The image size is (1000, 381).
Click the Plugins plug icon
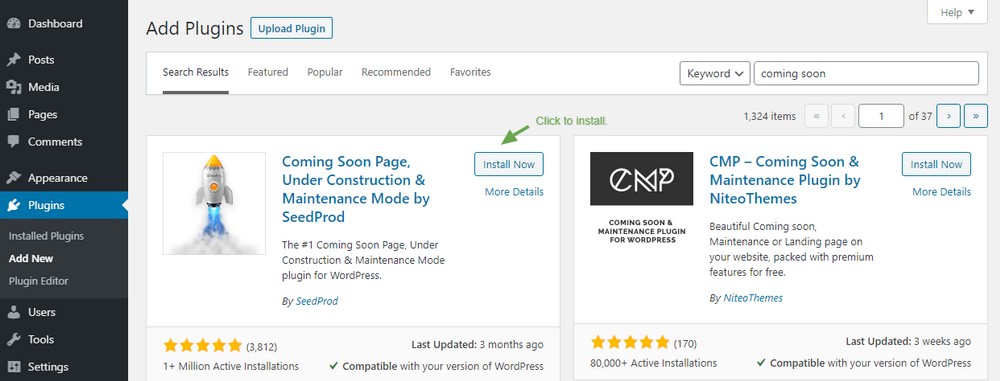tap(13, 205)
